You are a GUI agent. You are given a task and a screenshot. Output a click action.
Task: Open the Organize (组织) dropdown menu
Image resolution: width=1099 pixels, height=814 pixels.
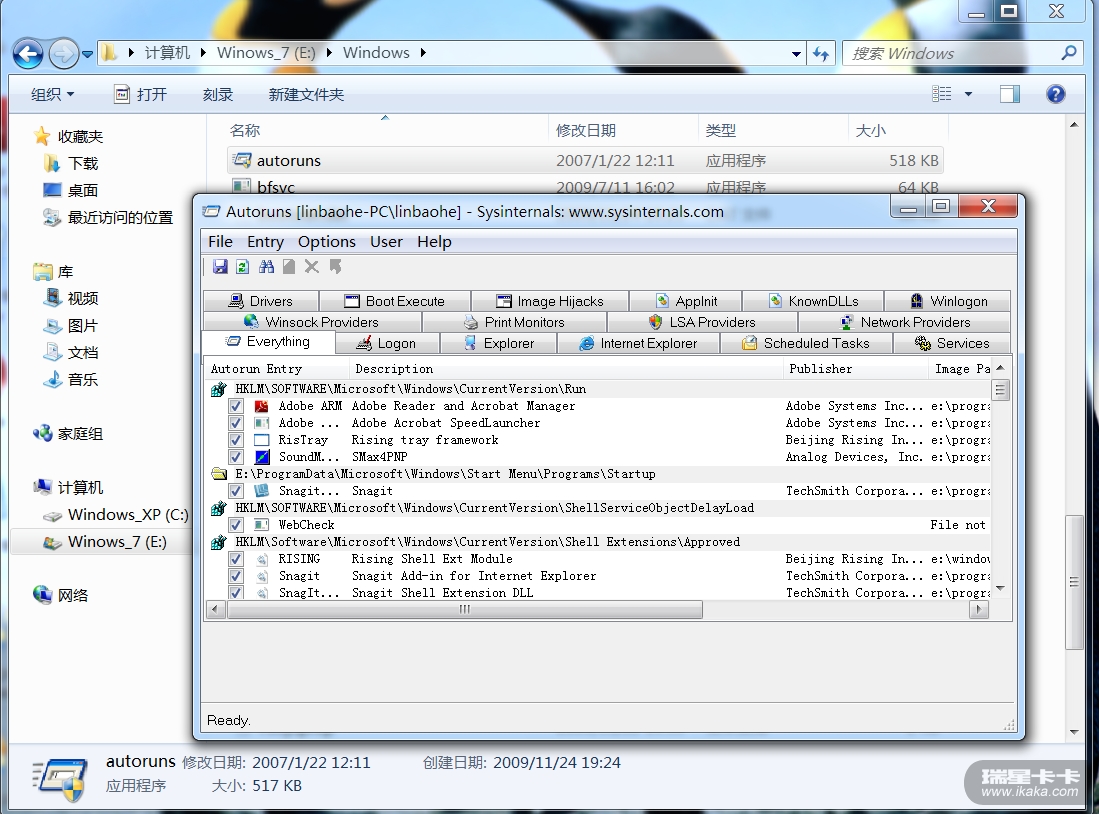coord(53,94)
